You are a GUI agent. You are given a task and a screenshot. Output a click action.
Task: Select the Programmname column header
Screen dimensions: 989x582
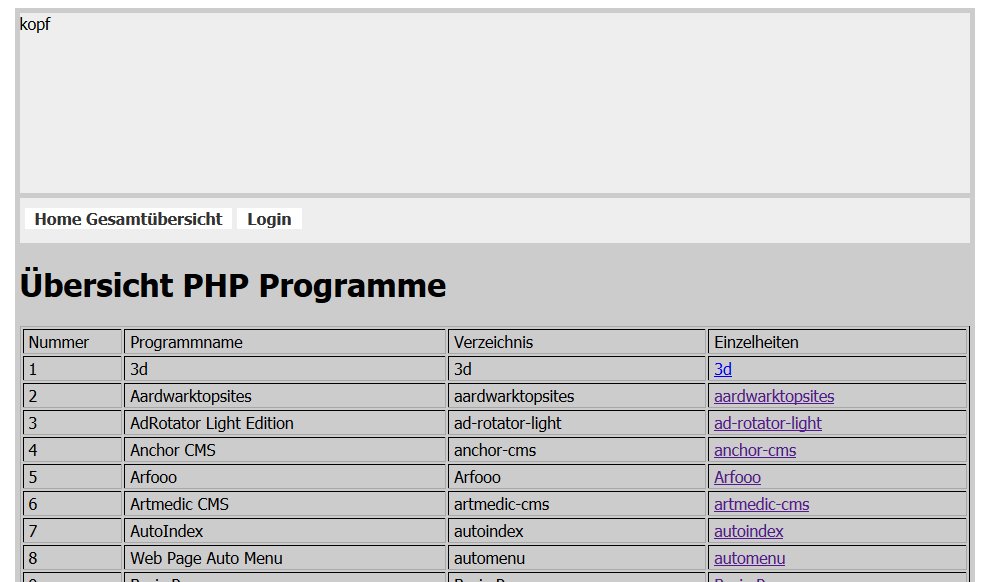click(x=186, y=342)
